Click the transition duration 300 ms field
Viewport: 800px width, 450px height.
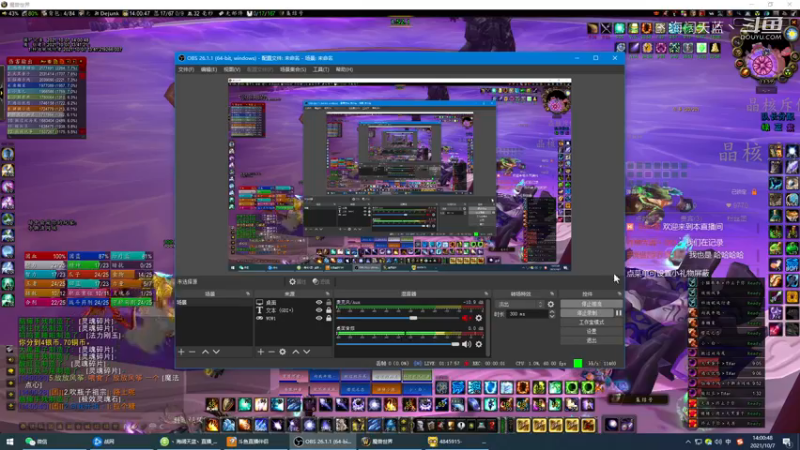[x=527, y=314]
